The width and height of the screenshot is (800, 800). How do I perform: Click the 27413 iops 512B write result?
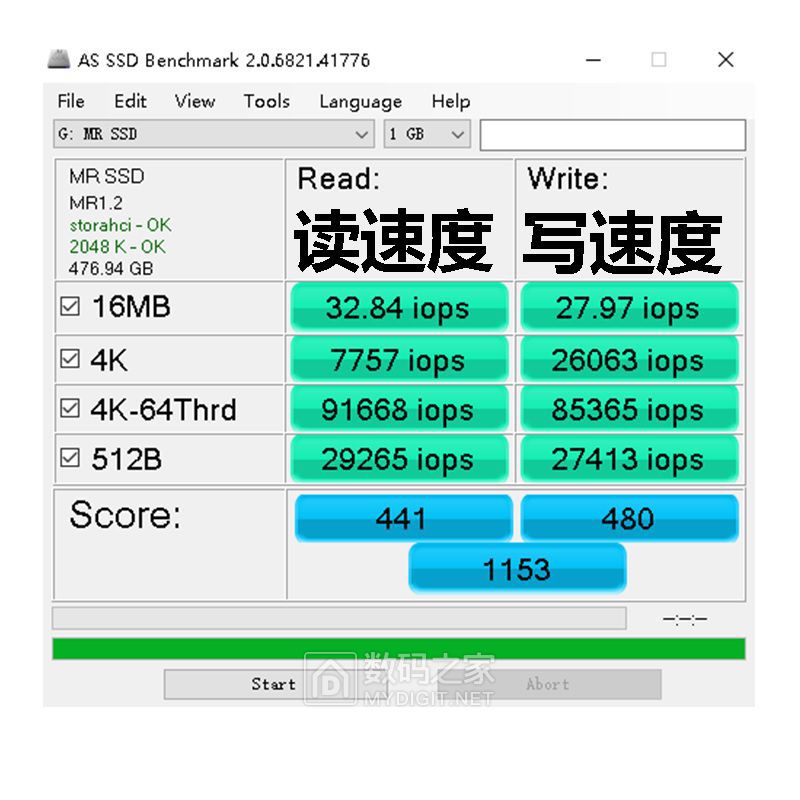[629, 458]
